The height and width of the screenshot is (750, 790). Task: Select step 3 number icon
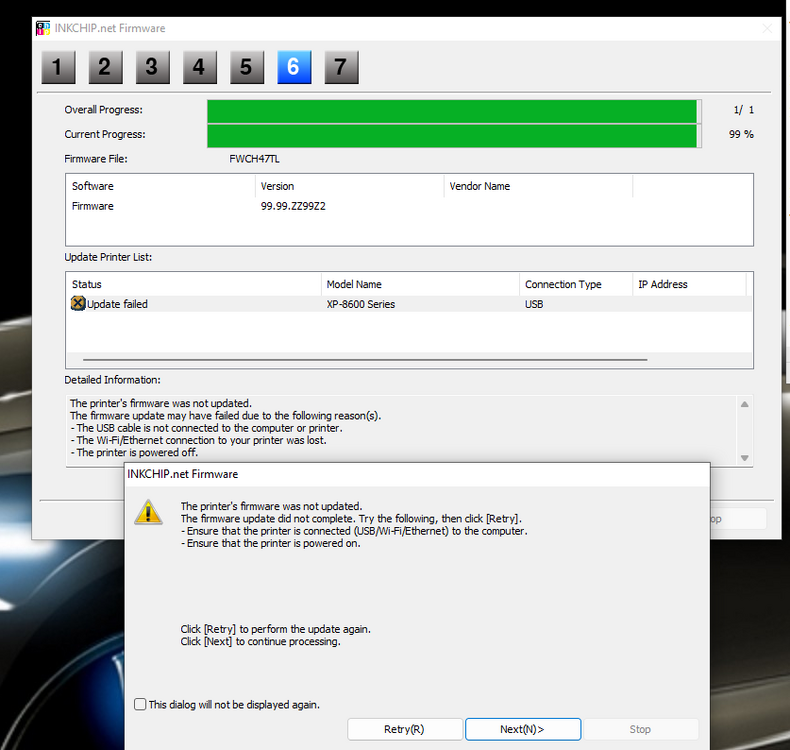pos(152,67)
